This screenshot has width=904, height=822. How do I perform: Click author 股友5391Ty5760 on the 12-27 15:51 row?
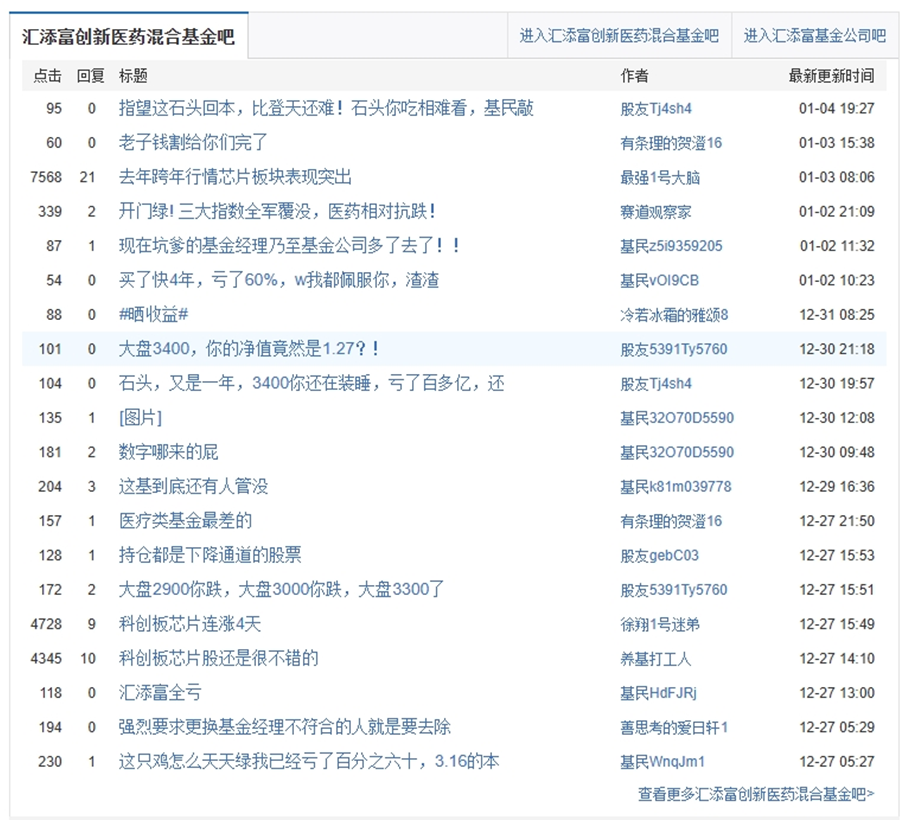coord(674,590)
